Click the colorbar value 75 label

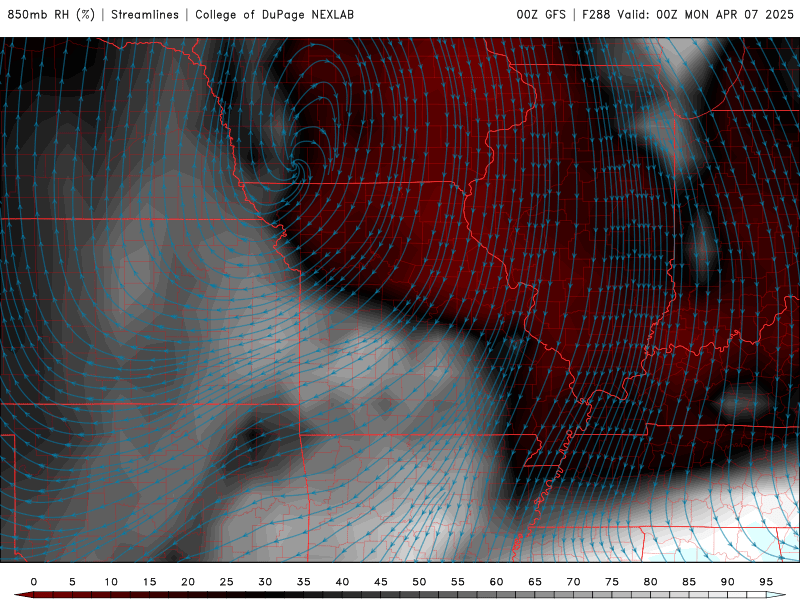pyautogui.click(x=612, y=582)
